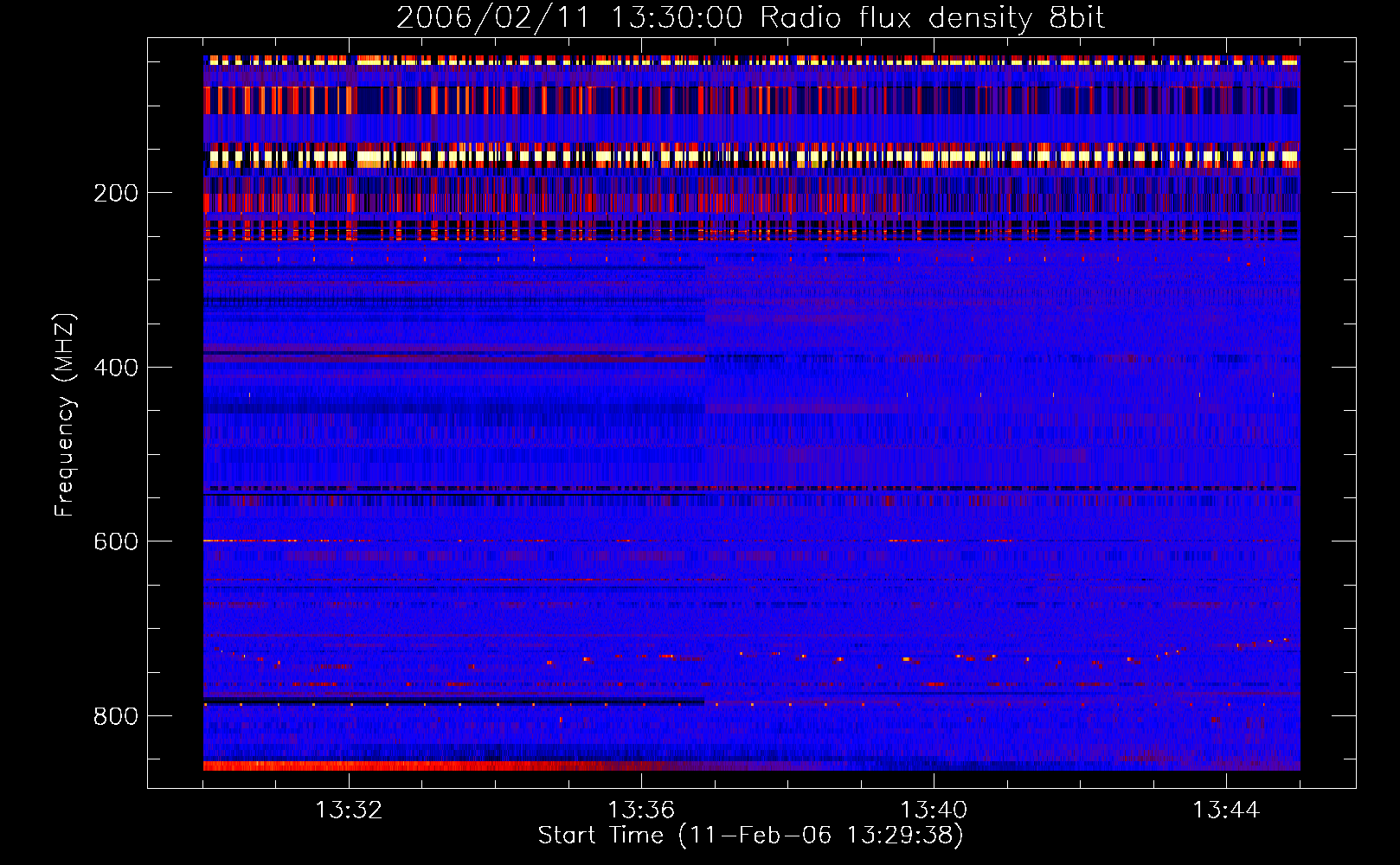
Task: Click the '400' frequency tick label
Action: coord(116,368)
